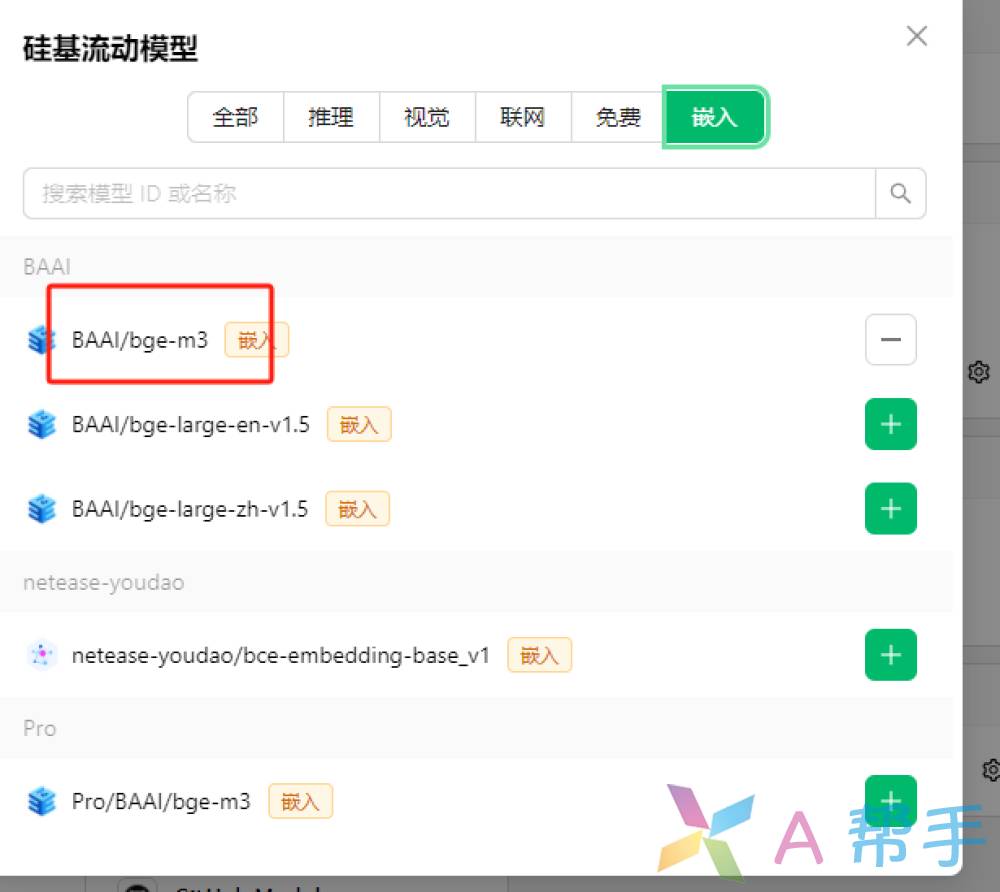The width and height of the screenshot is (1000, 892).
Task: Switch to the 推理 tab
Action: click(x=331, y=117)
